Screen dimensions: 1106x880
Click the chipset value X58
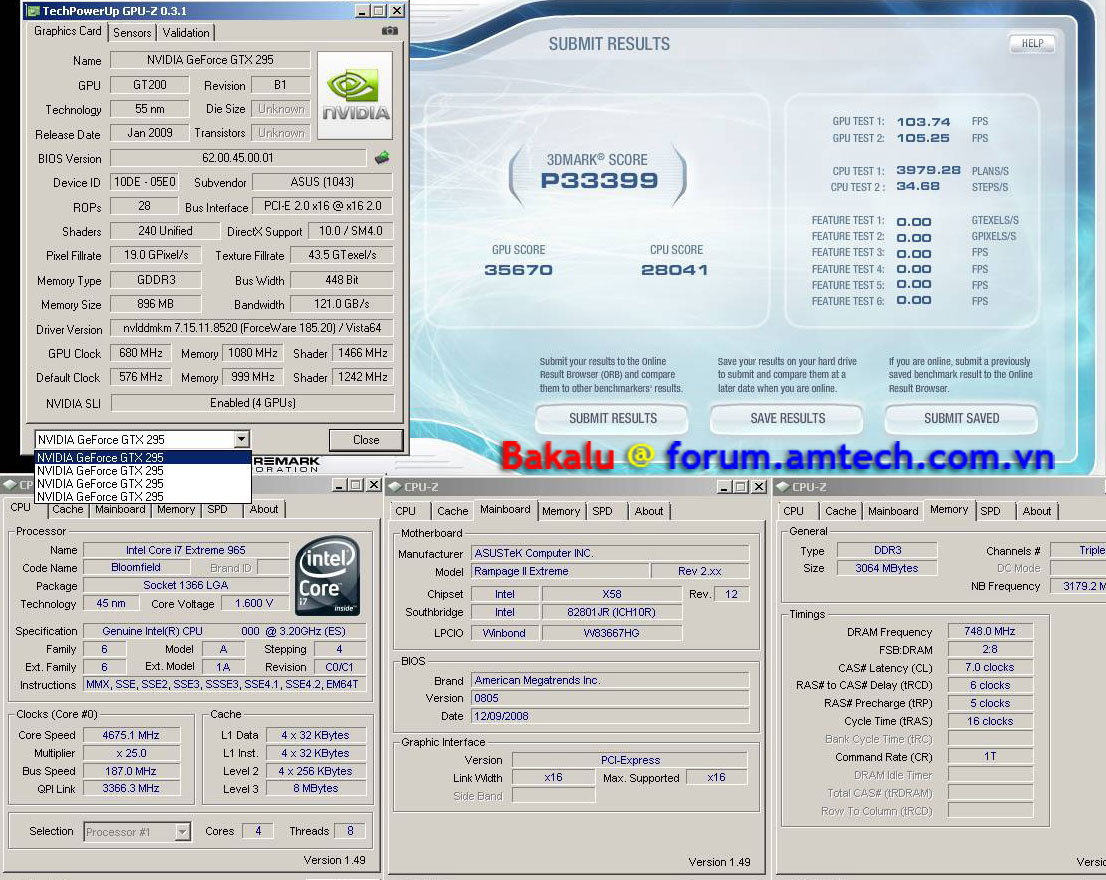click(x=612, y=594)
